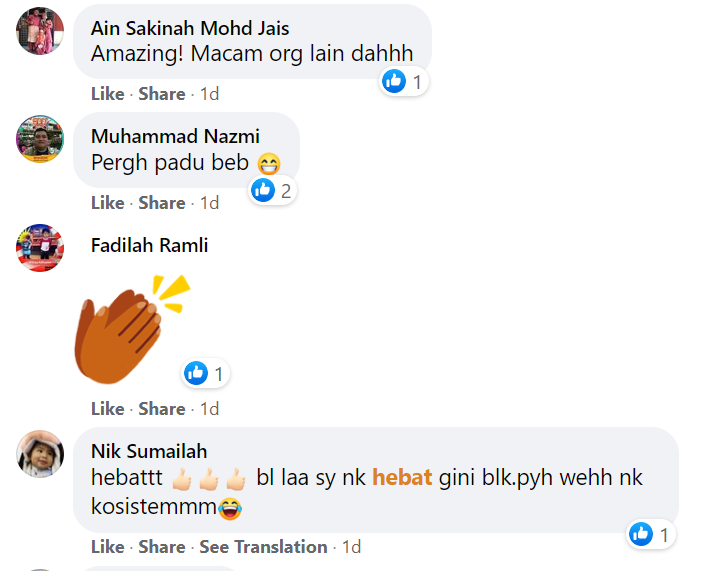Open Fadilah Ramli's profile name link
This screenshot has width=714, height=571.
point(149,245)
